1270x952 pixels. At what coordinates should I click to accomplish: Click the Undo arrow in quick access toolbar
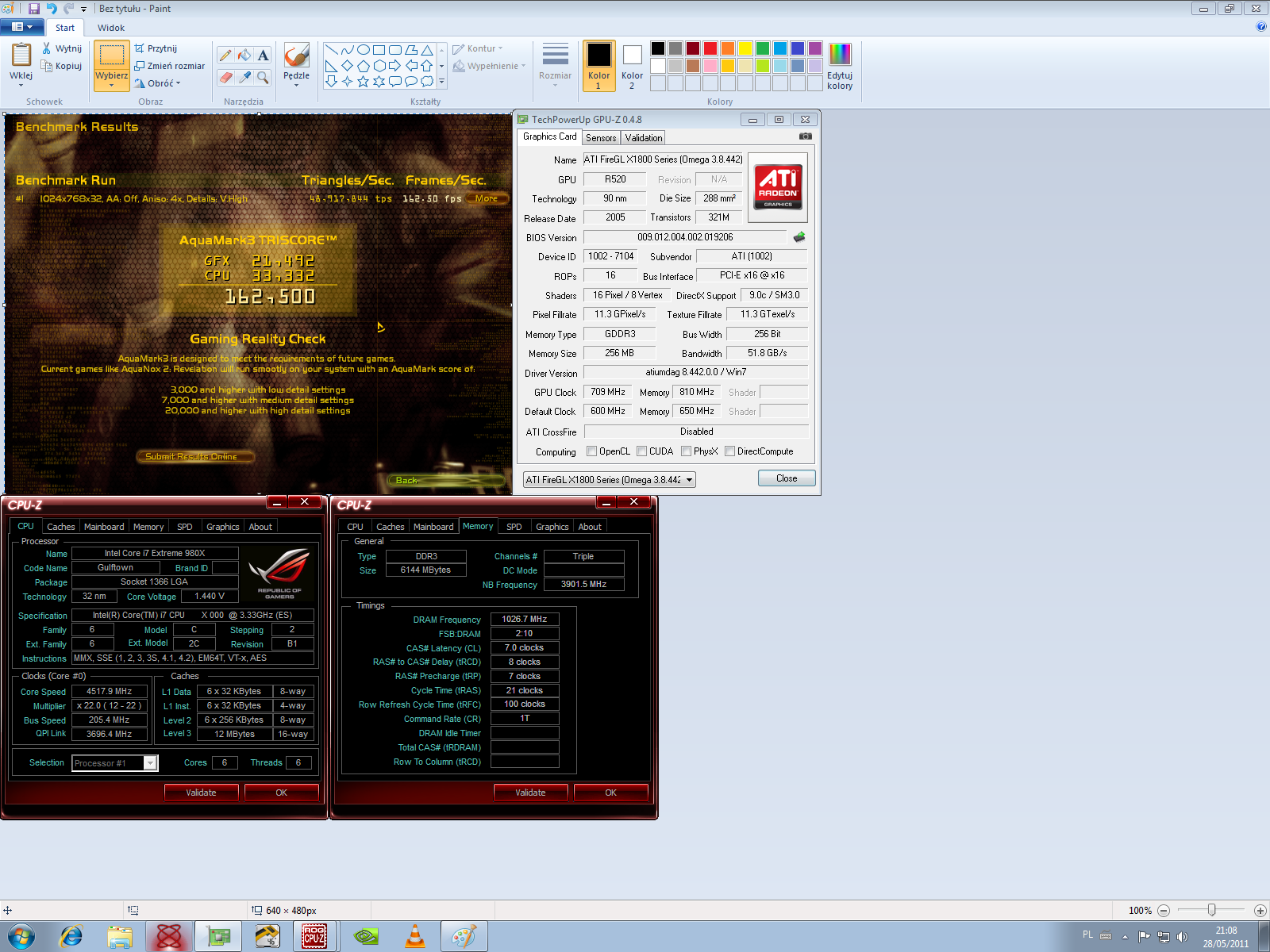tap(52, 9)
